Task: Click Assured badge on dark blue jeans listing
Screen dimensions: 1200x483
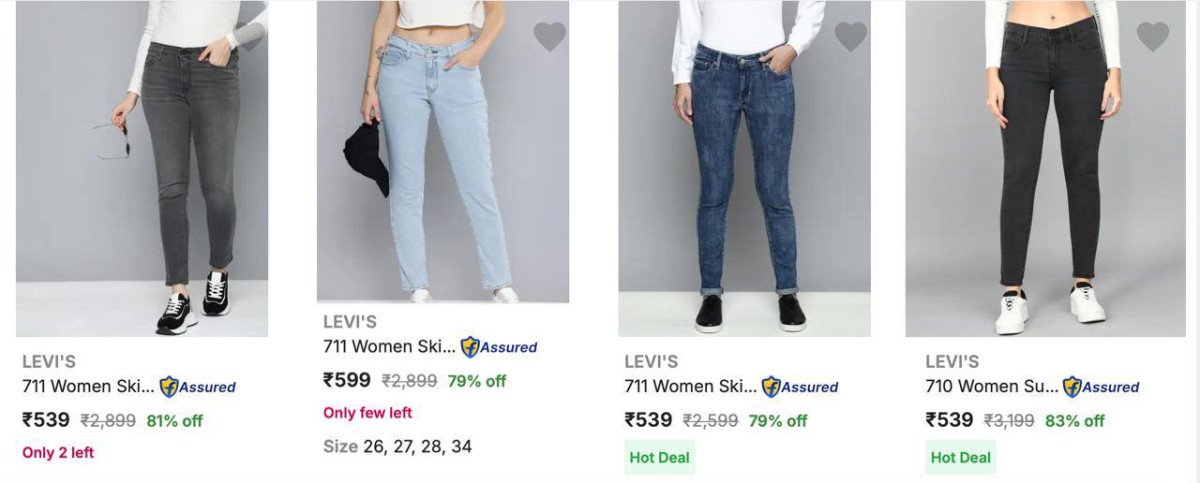Action: (800, 387)
